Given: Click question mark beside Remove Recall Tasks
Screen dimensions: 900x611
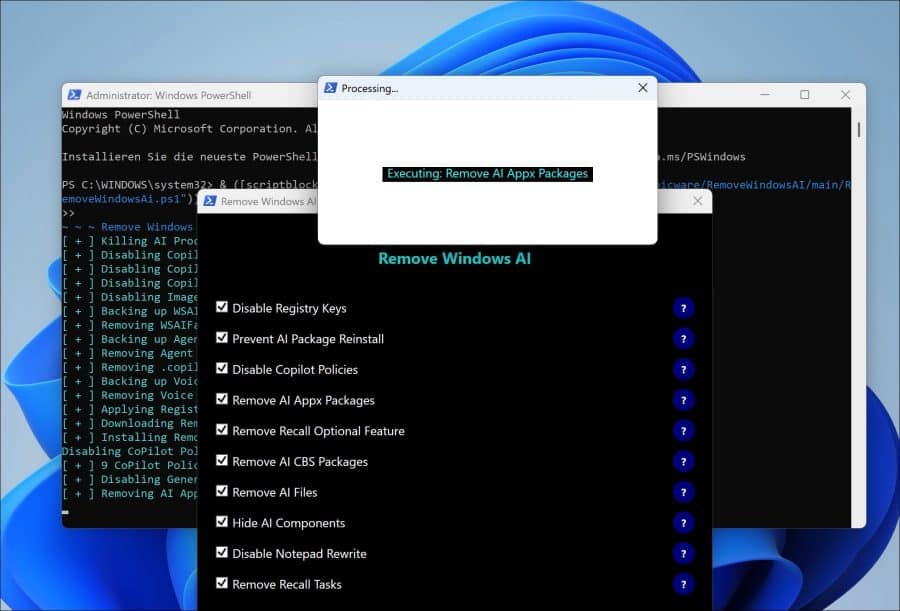Looking at the screenshot, I should click(x=683, y=585).
